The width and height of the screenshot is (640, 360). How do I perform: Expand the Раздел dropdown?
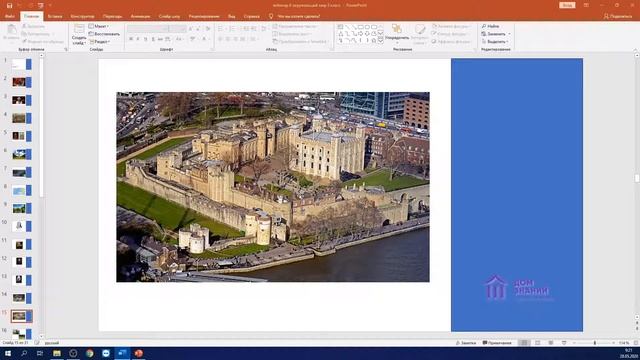pos(99,42)
